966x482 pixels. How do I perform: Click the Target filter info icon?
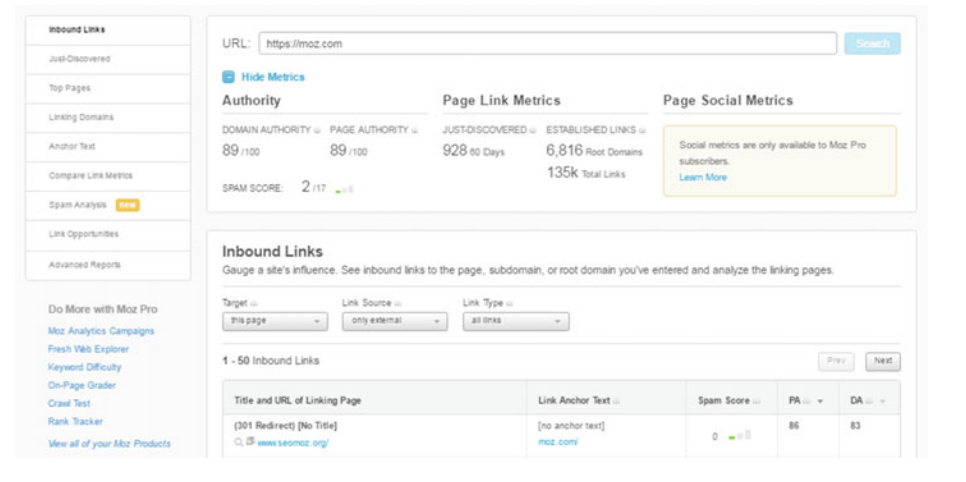(x=254, y=303)
